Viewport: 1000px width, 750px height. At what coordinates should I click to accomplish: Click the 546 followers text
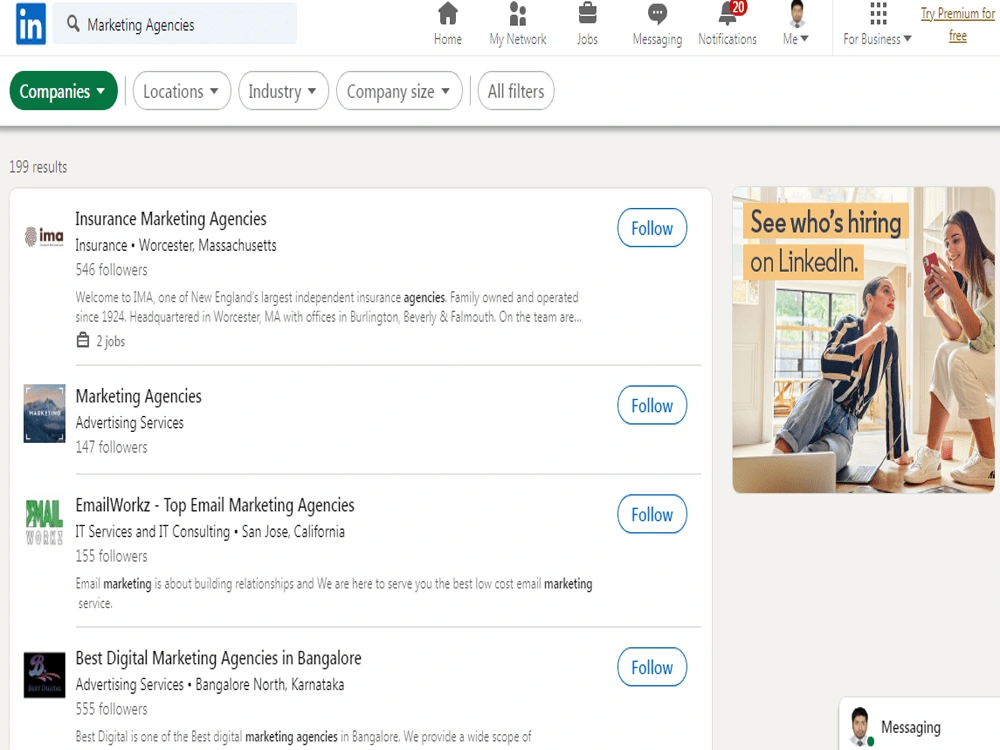(112, 270)
